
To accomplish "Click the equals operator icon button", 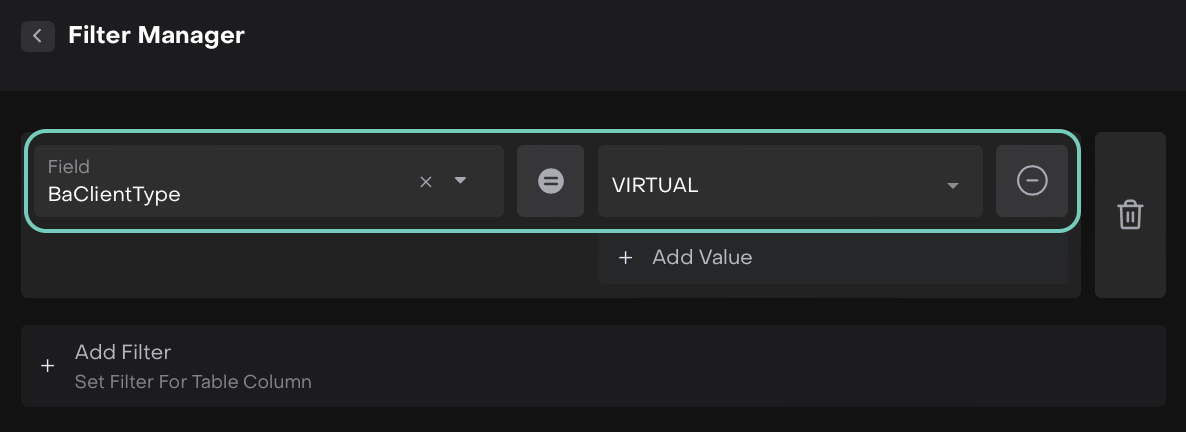I will (x=550, y=181).
